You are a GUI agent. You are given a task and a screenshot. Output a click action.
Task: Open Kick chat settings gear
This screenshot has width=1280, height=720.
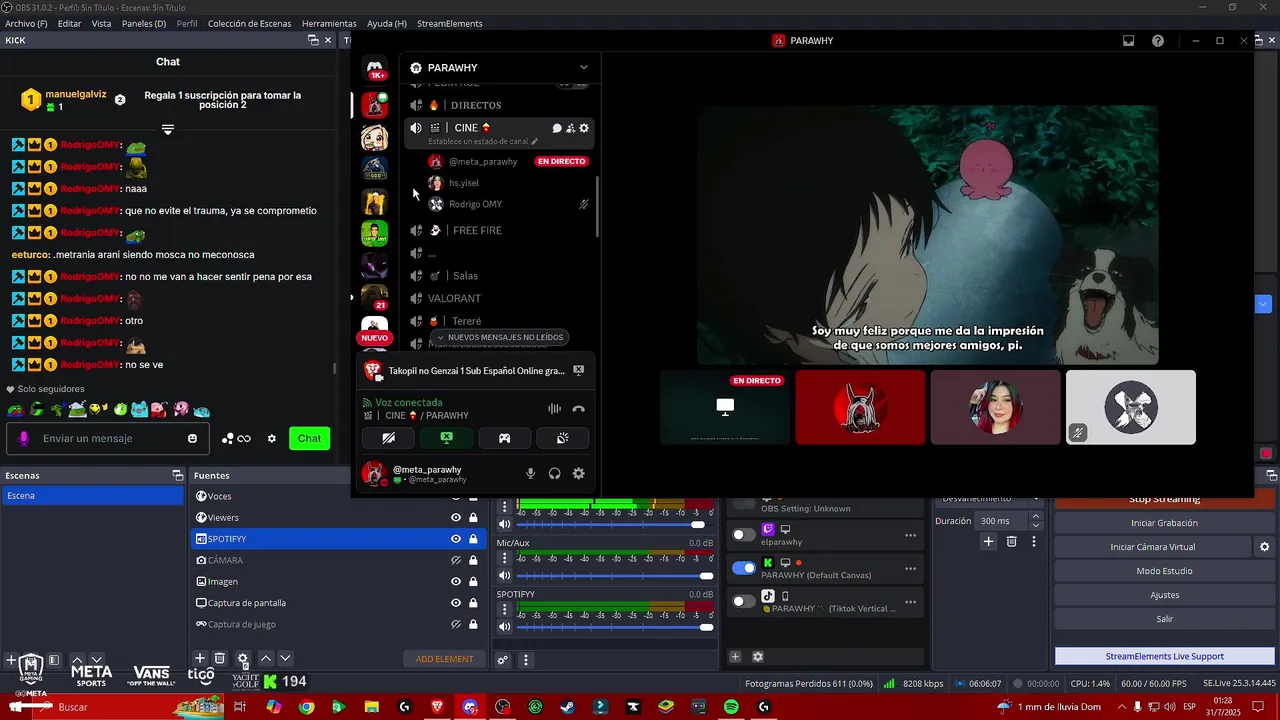(x=271, y=438)
